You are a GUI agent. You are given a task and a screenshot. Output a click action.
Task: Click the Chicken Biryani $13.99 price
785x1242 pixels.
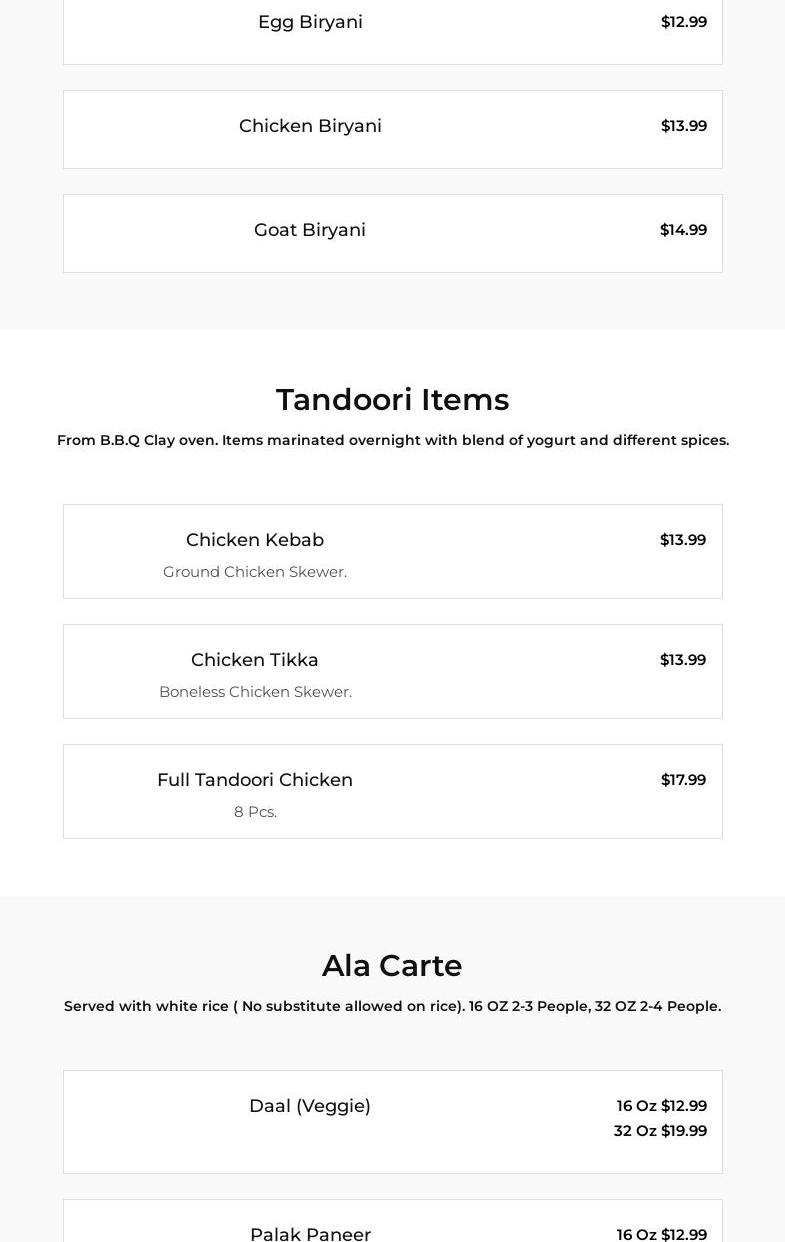(x=683, y=126)
